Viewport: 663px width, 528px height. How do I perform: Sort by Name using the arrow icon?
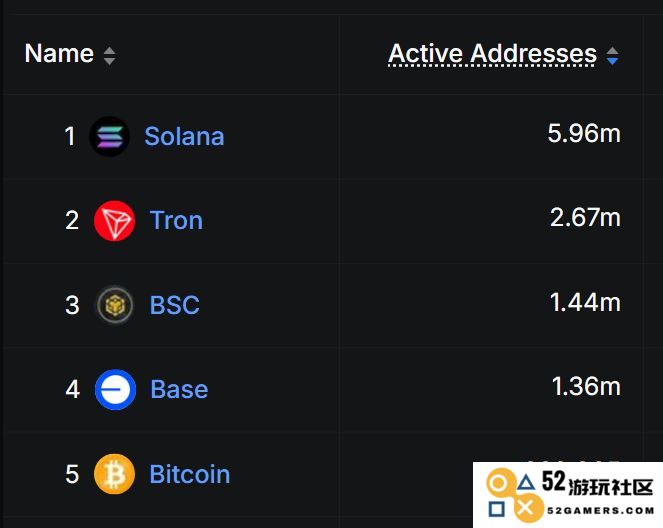(x=110, y=55)
